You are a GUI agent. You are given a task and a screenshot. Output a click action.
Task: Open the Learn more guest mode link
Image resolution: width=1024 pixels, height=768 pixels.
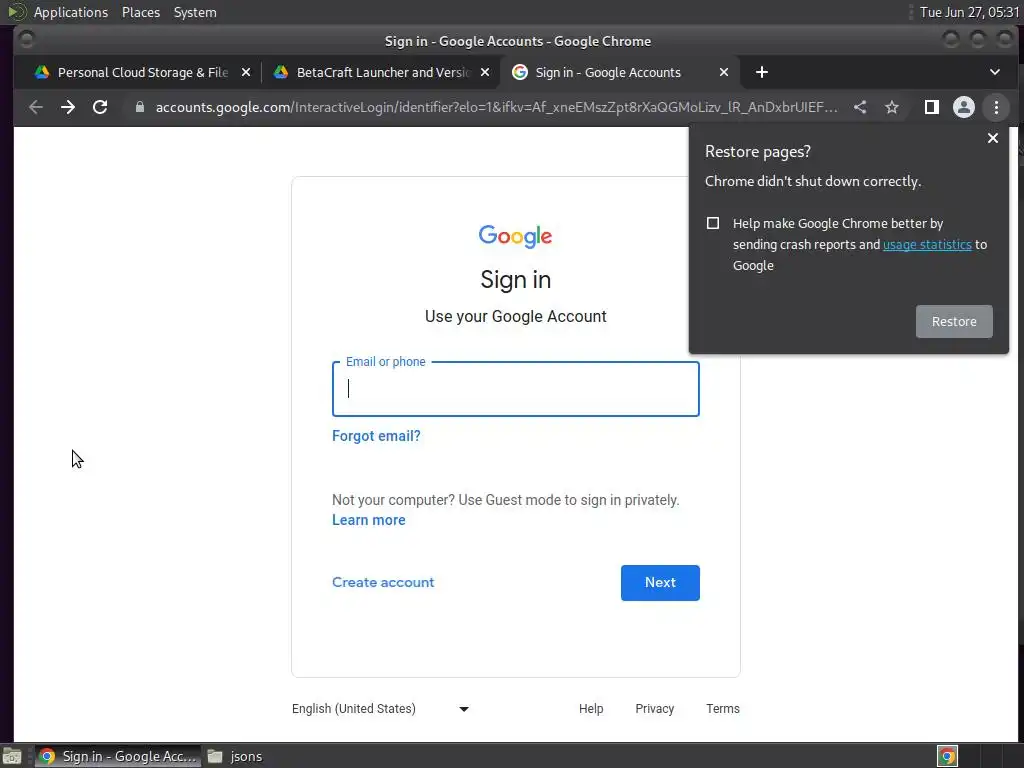click(x=368, y=520)
